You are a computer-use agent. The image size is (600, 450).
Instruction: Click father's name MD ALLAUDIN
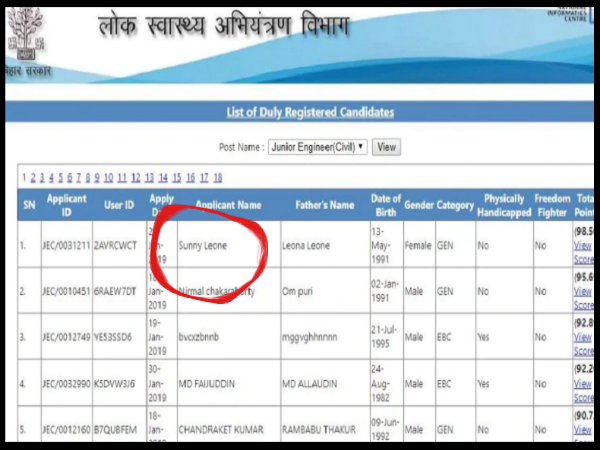[x=310, y=383]
